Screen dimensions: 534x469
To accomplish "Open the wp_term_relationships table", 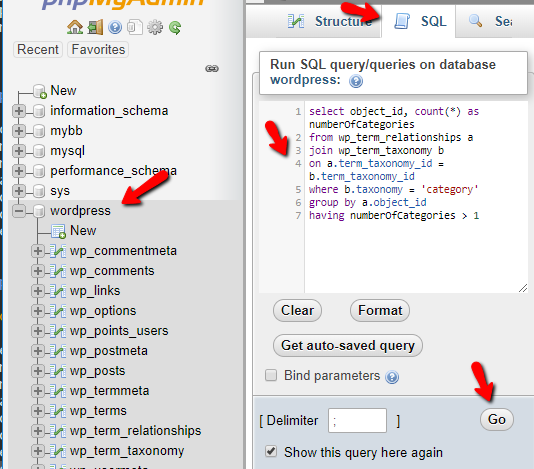I will (x=136, y=431).
